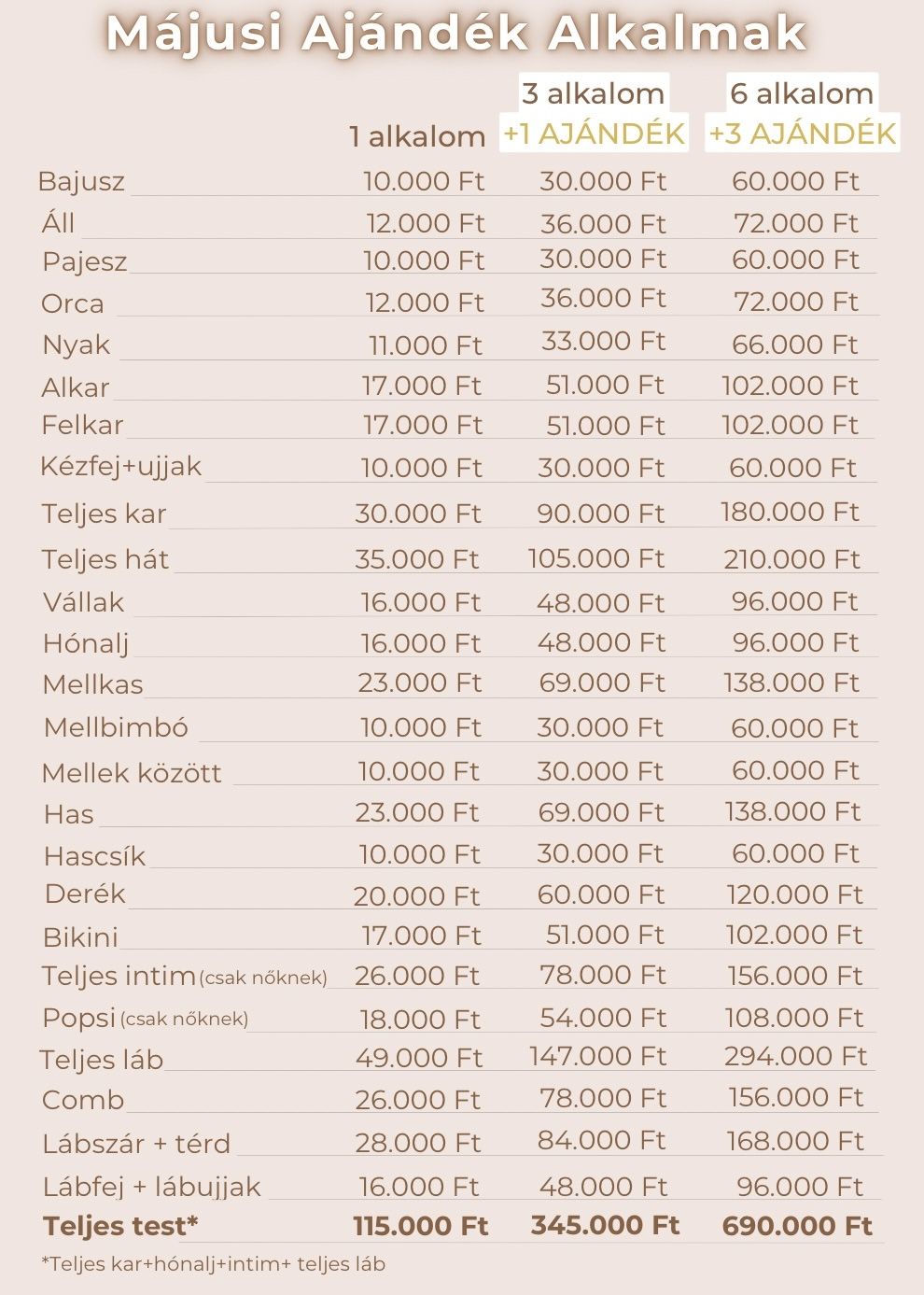
Task: Click the +1 AJÁNDÉK badge
Action: [595, 134]
